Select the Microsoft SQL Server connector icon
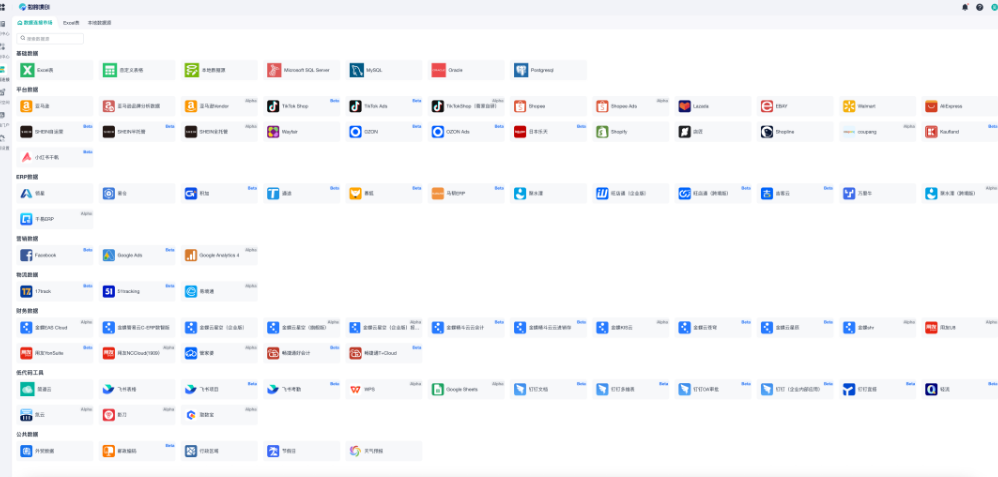 274,70
